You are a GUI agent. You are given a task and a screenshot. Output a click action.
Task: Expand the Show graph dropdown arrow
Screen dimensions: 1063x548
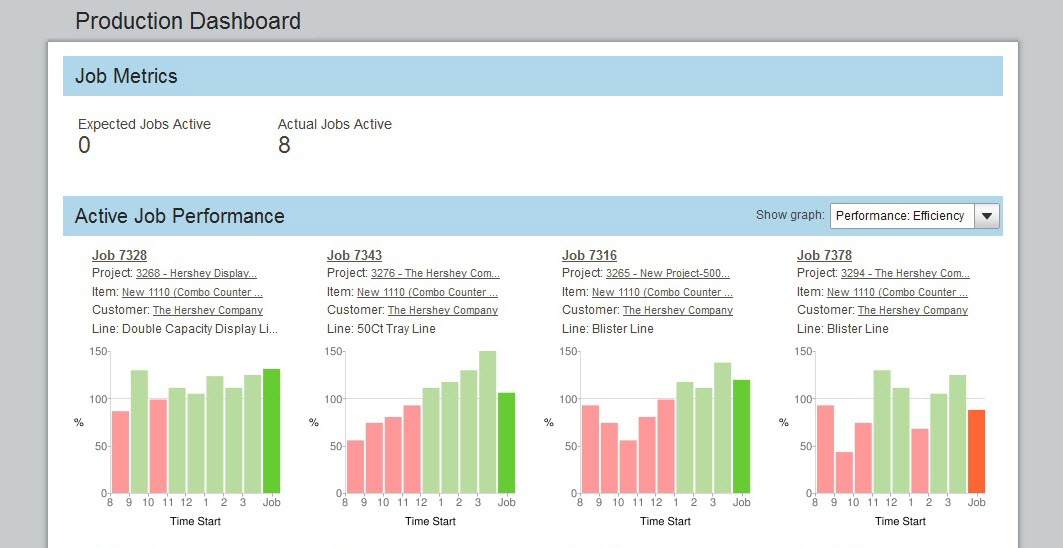[986, 216]
